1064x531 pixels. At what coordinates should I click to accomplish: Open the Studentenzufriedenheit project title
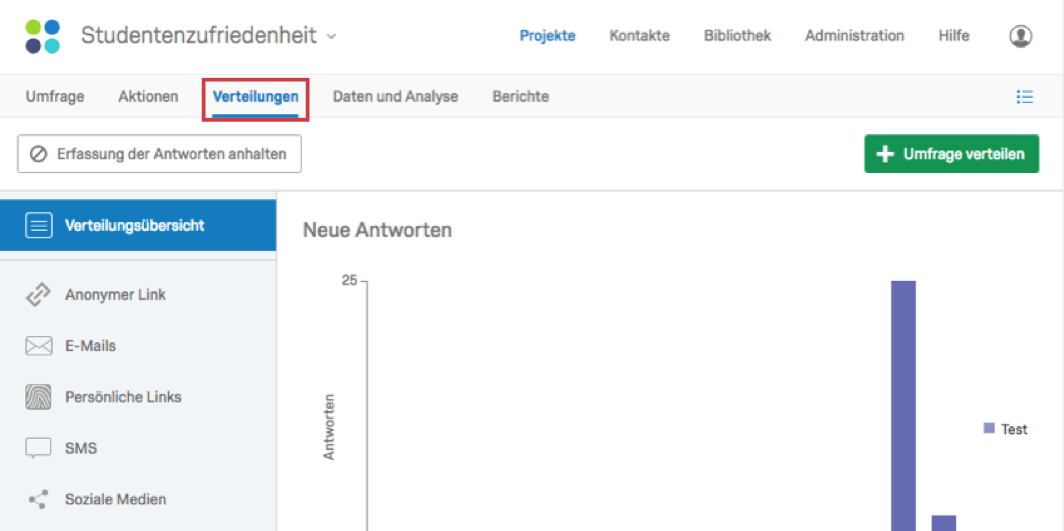[199, 35]
